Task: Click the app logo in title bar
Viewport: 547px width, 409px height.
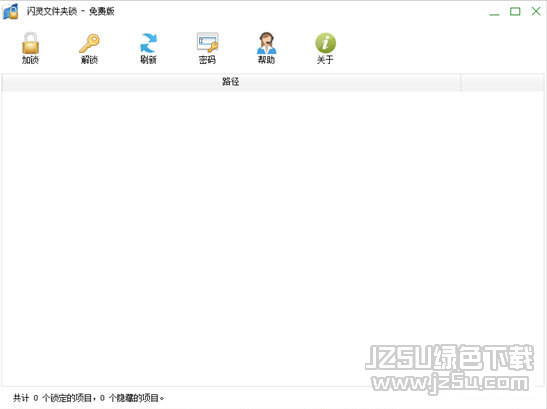Action: coord(10,12)
